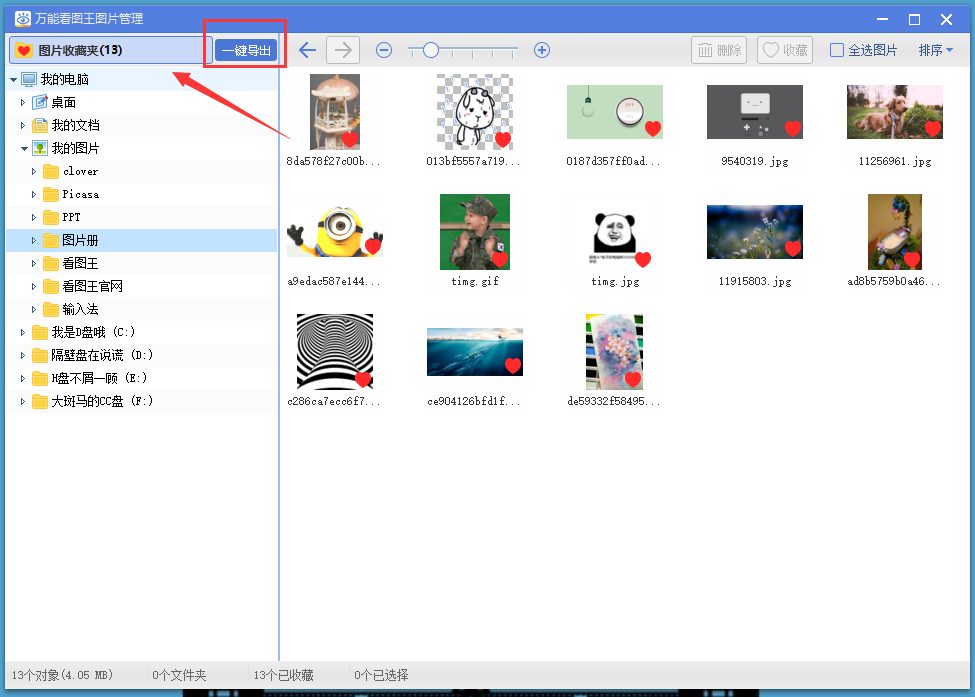Click the 0个已选择 status text
Screen dimensions: 975x697
(x=381, y=675)
